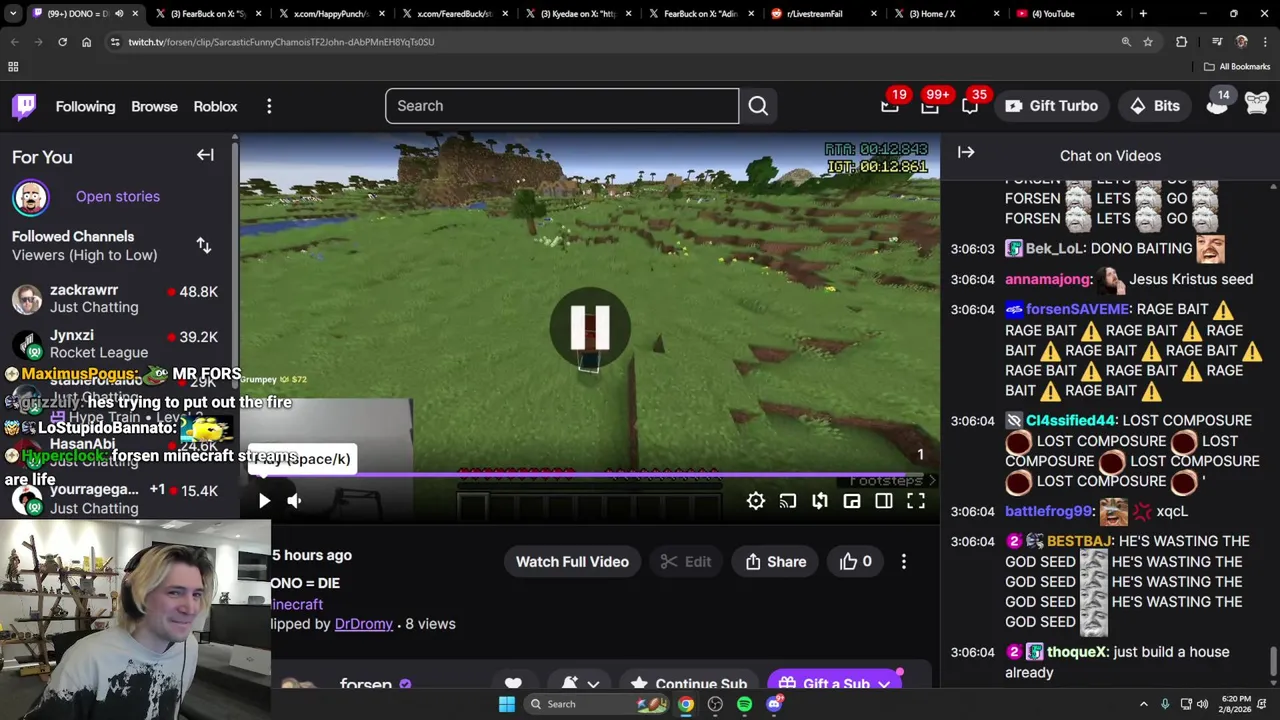Toggle theatre mode
This screenshot has width=1280, height=720.
pos(884,501)
